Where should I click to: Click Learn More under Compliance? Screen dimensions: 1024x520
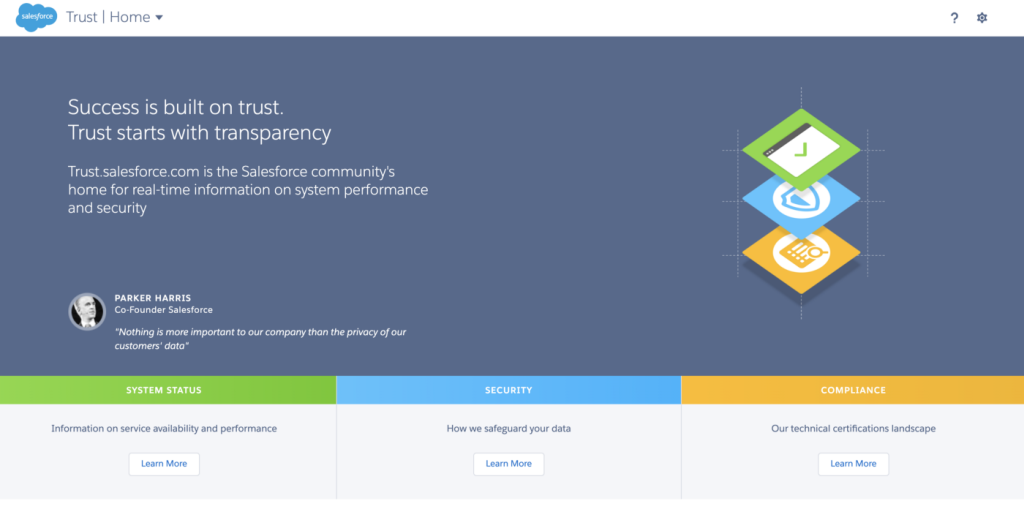[854, 464]
